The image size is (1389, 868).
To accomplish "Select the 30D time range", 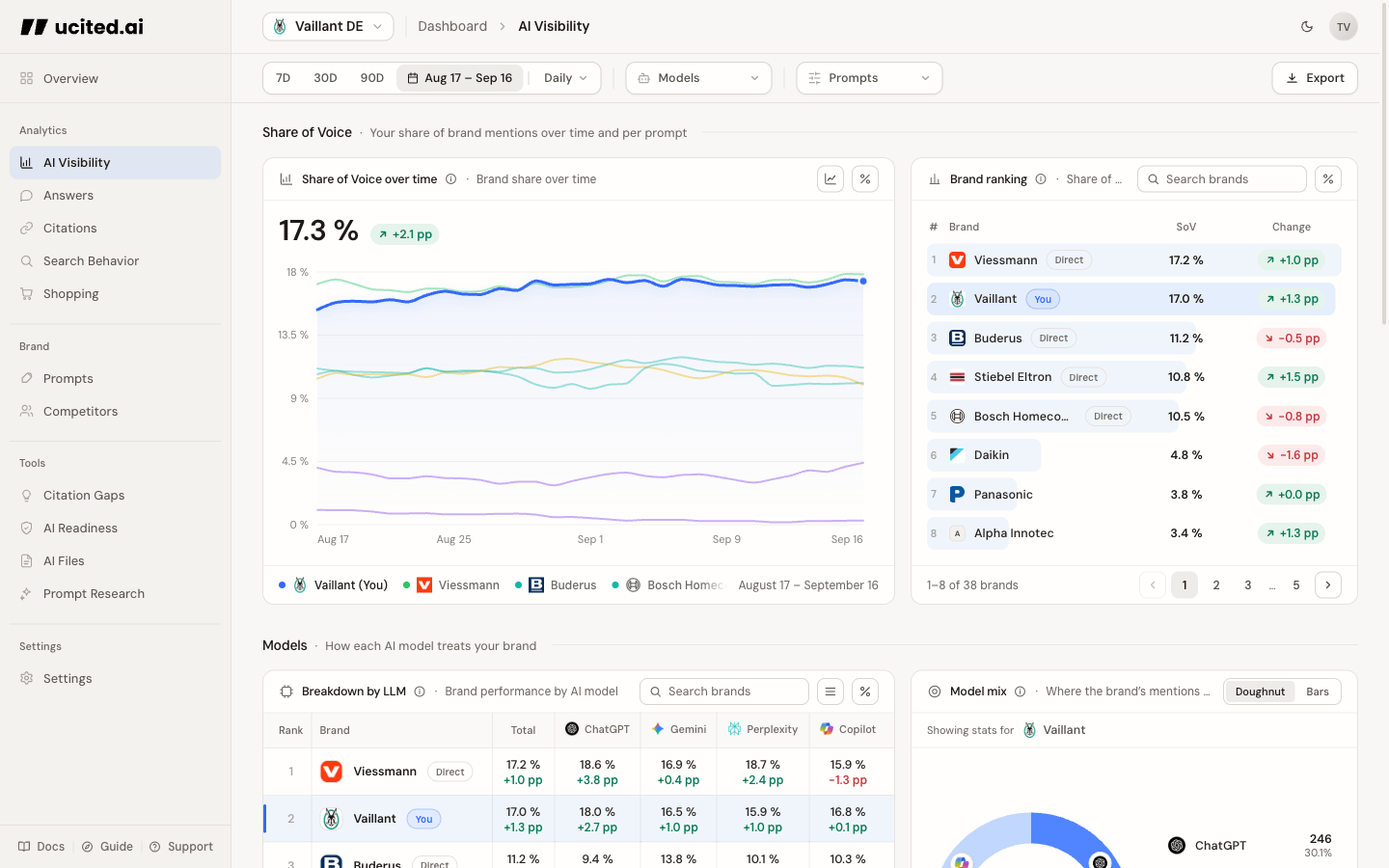I will click(325, 78).
